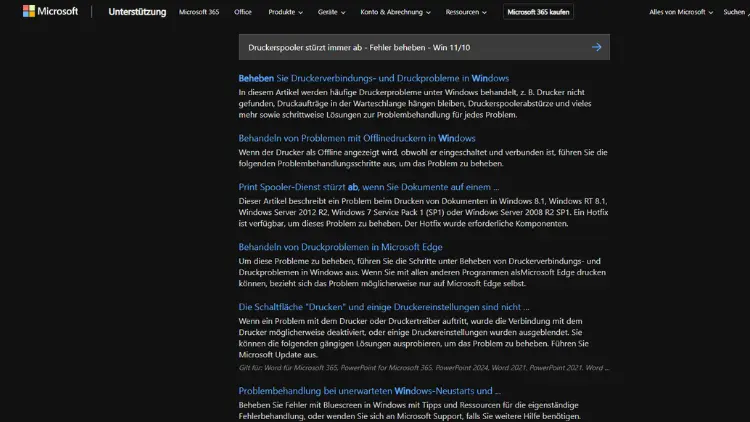Open Print Spooler-Dienst stürzt ab result
This screenshot has height=422, width=750.
coord(369,187)
